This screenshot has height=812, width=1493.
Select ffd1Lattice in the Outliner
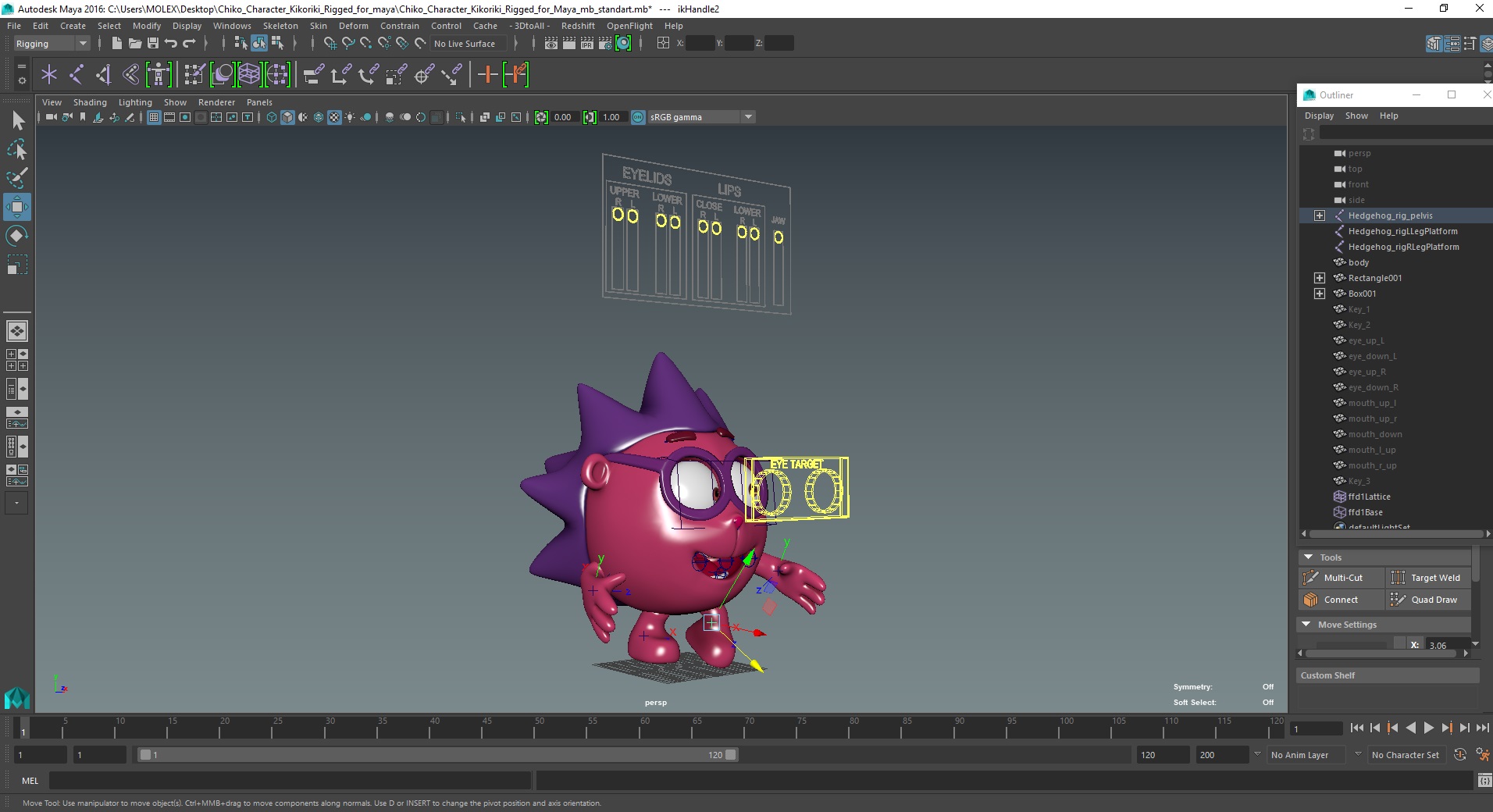pyautogui.click(x=1369, y=497)
